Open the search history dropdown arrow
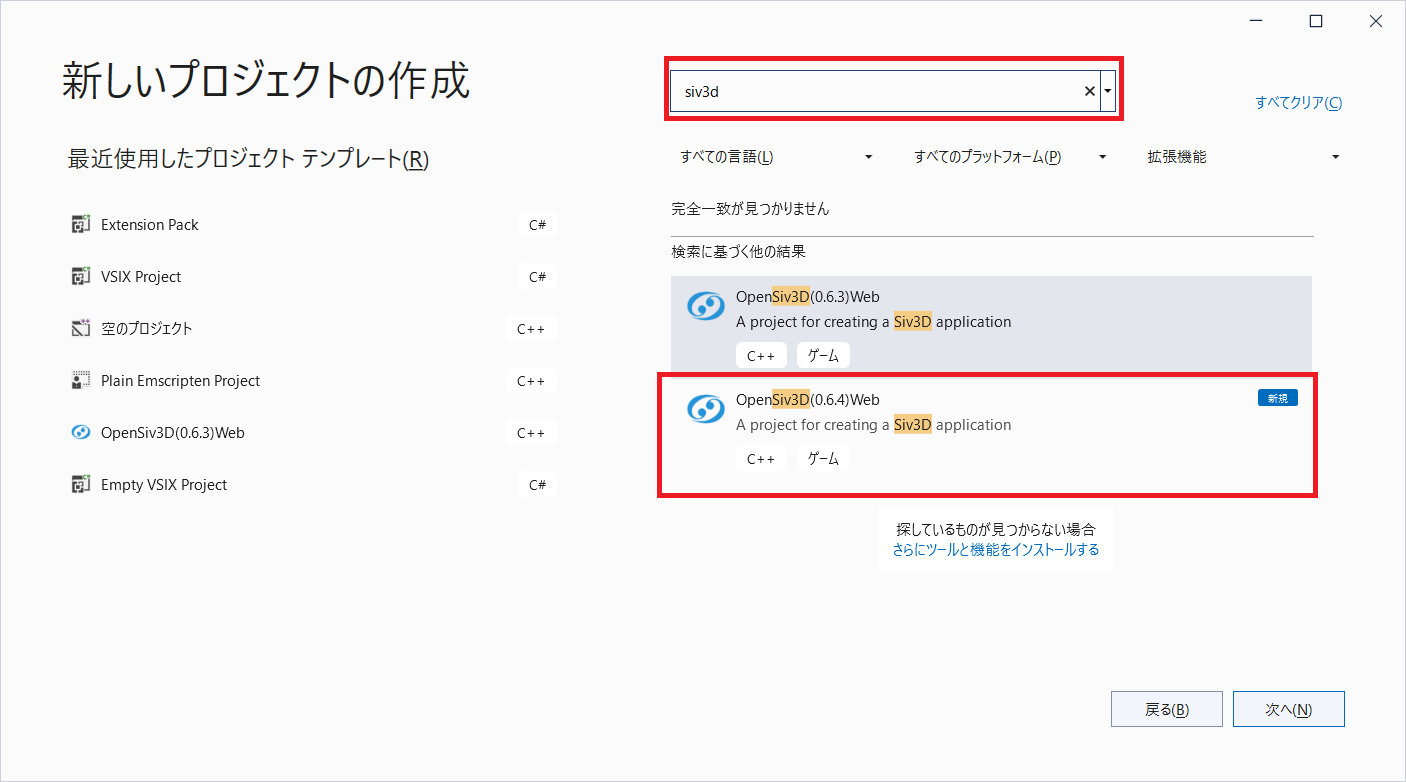The height and width of the screenshot is (782, 1406). (x=1108, y=91)
